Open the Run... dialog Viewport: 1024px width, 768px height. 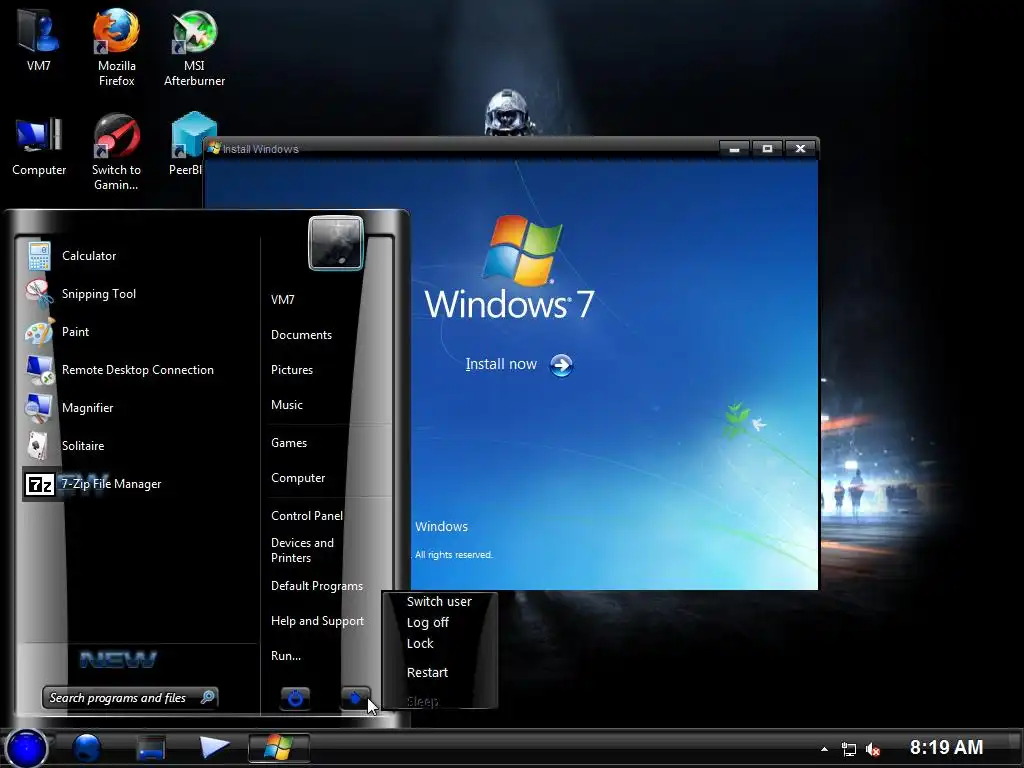(x=286, y=656)
